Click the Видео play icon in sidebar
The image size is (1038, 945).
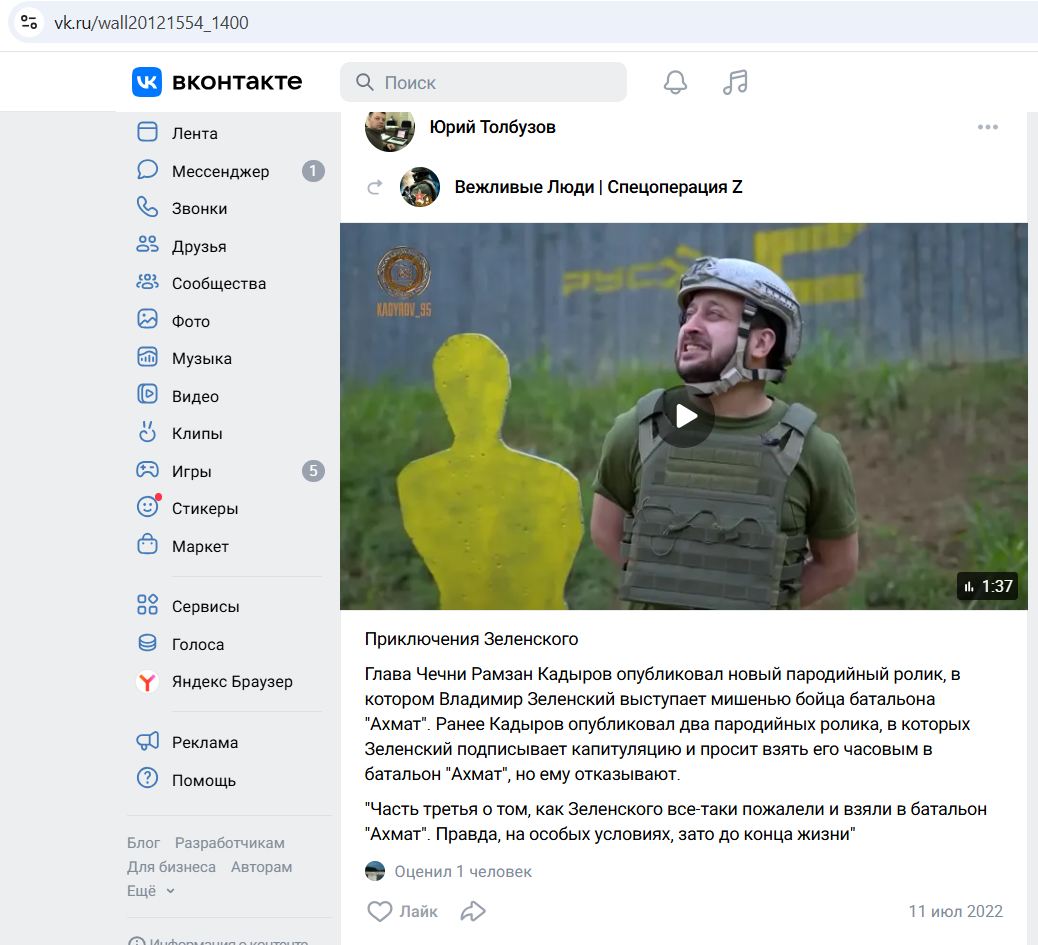click(x=147, y=395)
